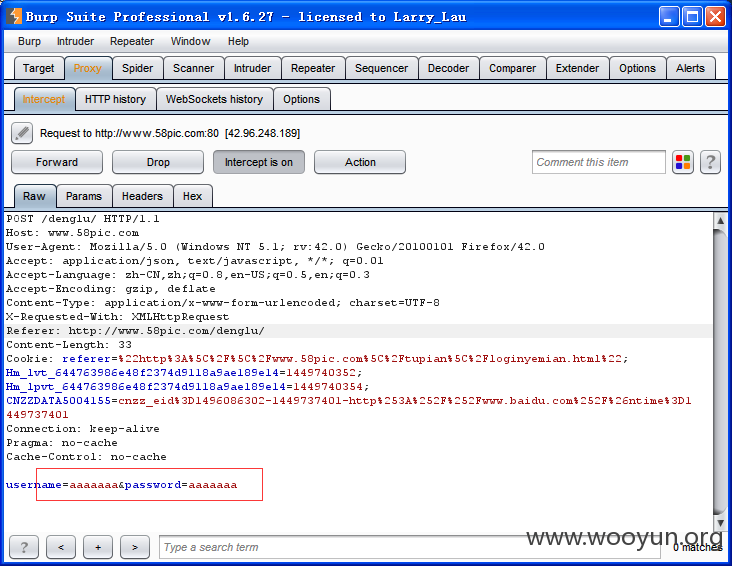Click the Content-Type header line
The width and height of the screenshot is (732, 566).
coord(223,303)
